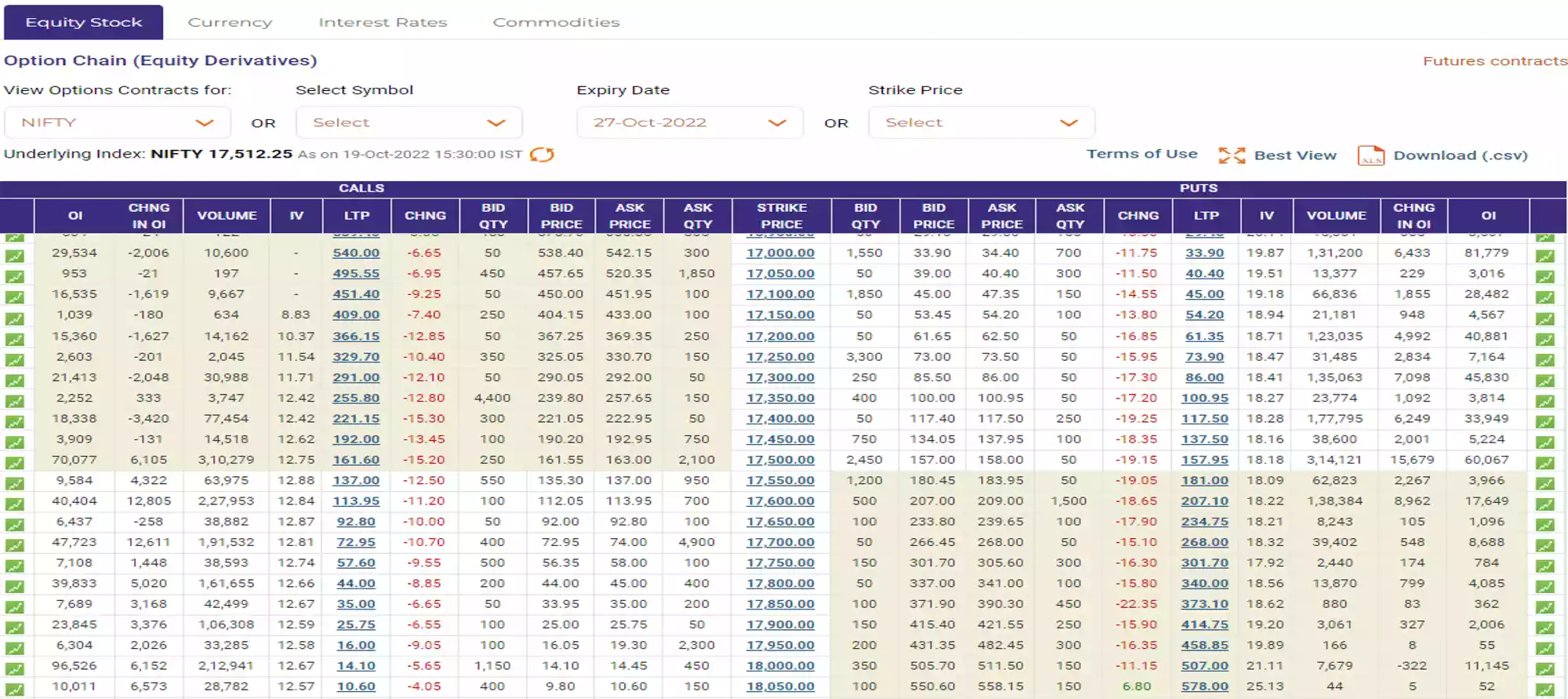Open puts LTP 268.00 link
This screenshot has height=699, width=1568.
pyautogui.click(x=1205, y=542)
